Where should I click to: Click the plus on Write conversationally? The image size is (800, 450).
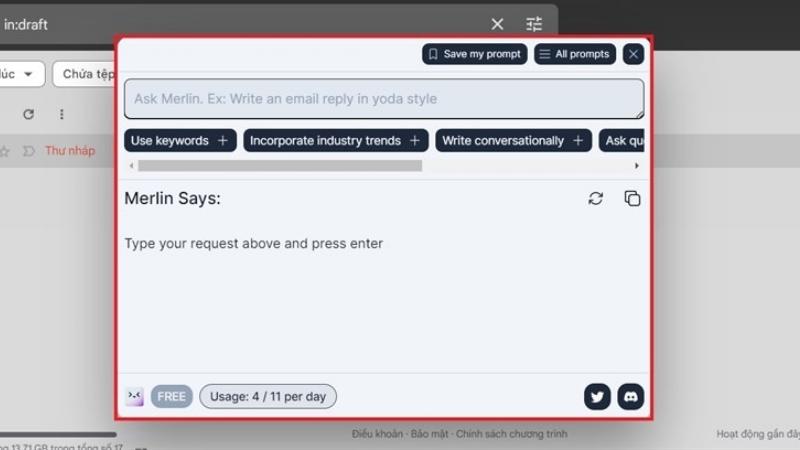(578, 140)
